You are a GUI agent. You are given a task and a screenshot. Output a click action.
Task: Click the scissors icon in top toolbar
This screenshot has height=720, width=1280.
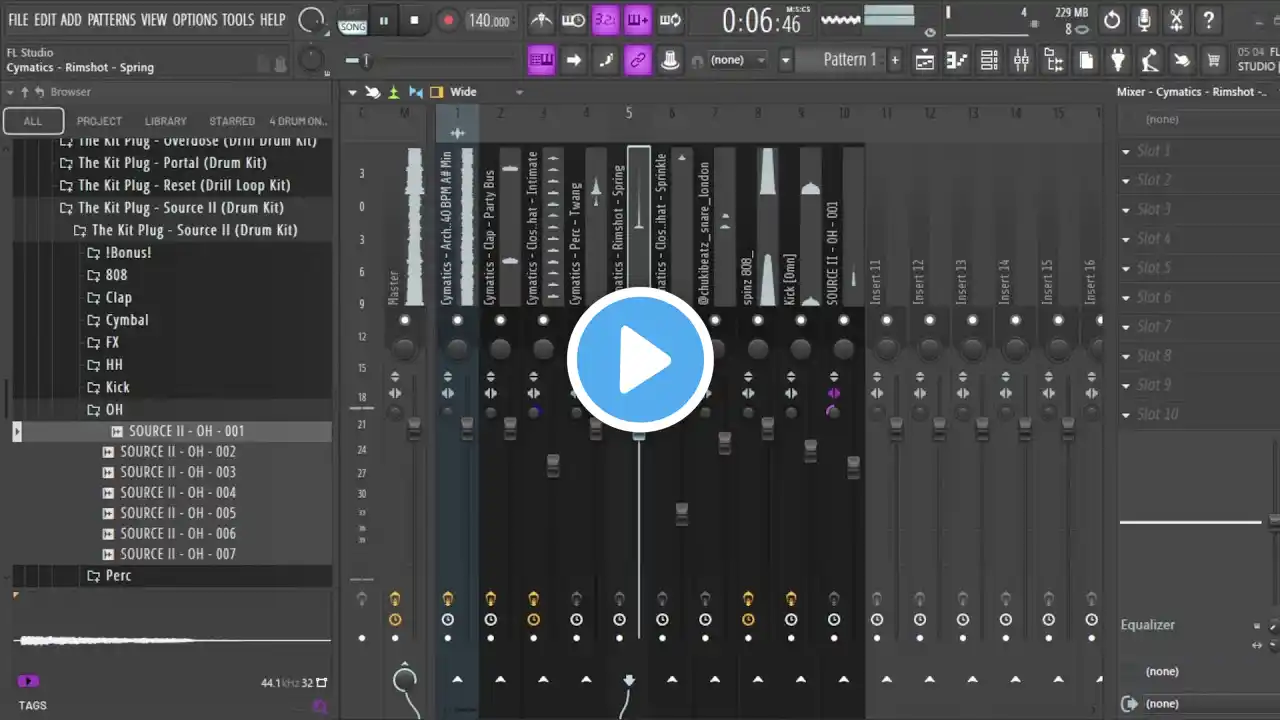(1177, 20)
